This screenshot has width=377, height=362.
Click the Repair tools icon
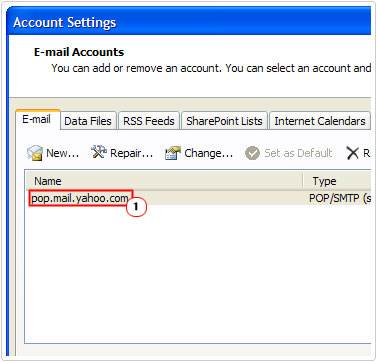99,153
